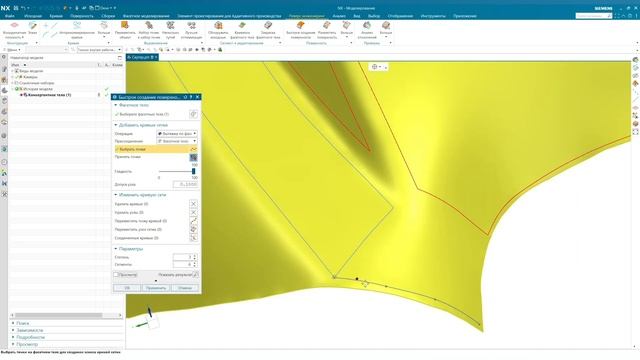Click the Принять точки icon
Image resolution: width=640 pixels, height=360 pixels.
(193, 157)
